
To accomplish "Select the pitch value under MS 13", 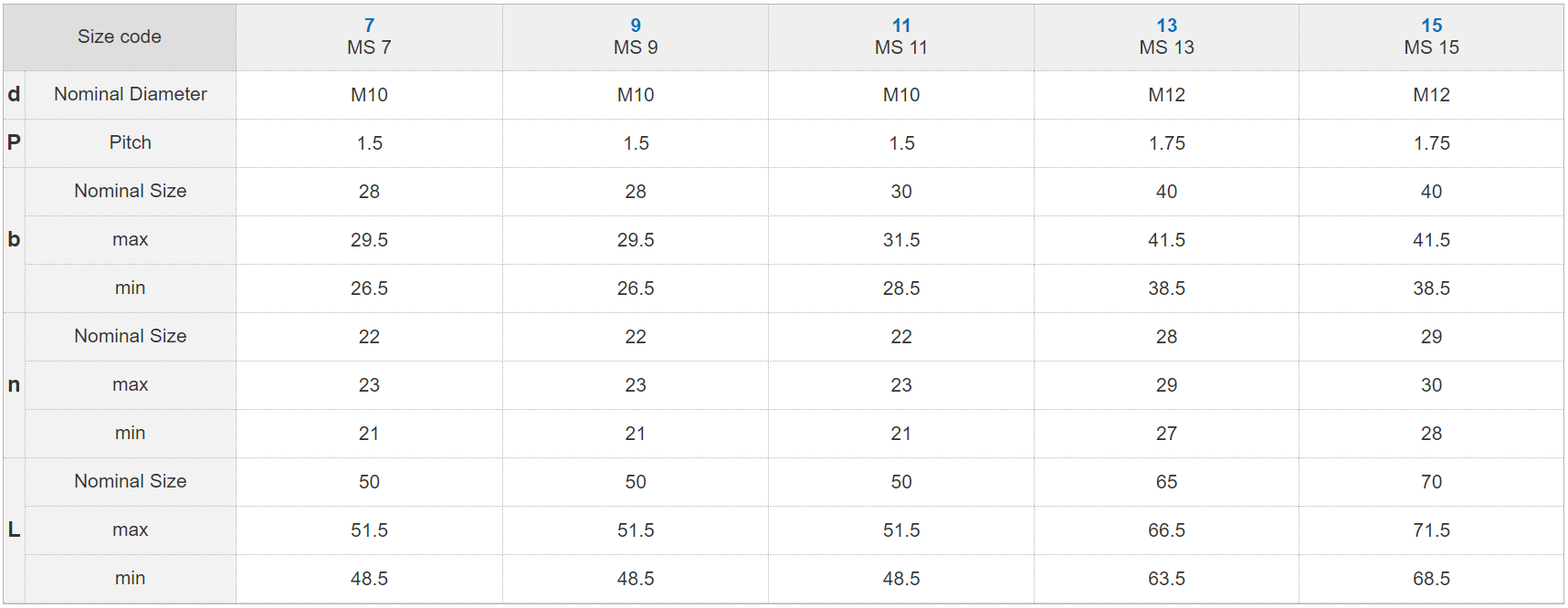I will pyautogui.click(x=1166, y=143).
